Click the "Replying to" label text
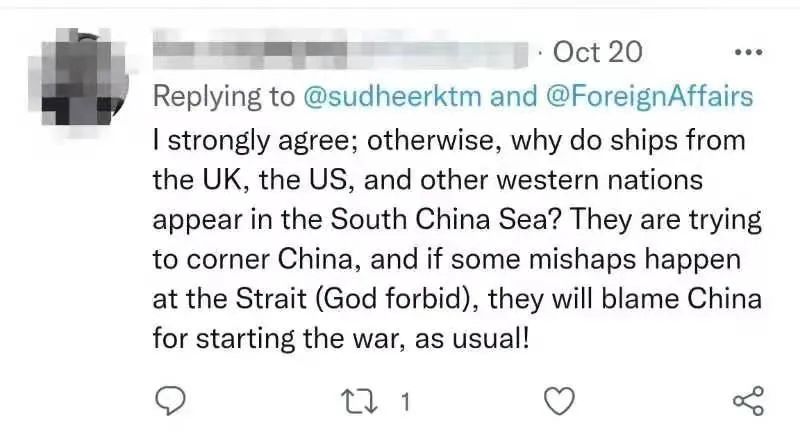Viewport: 800px width, 444px height. 224,97
